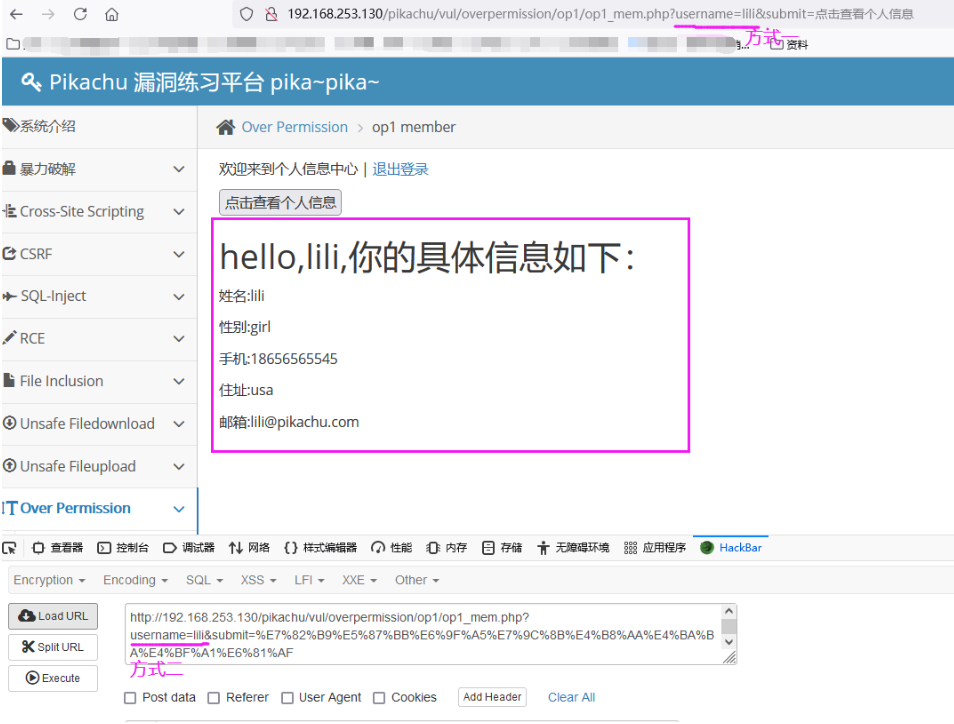Click the Firefox home icon
The image size is (954, 724).
coord(110,14)
